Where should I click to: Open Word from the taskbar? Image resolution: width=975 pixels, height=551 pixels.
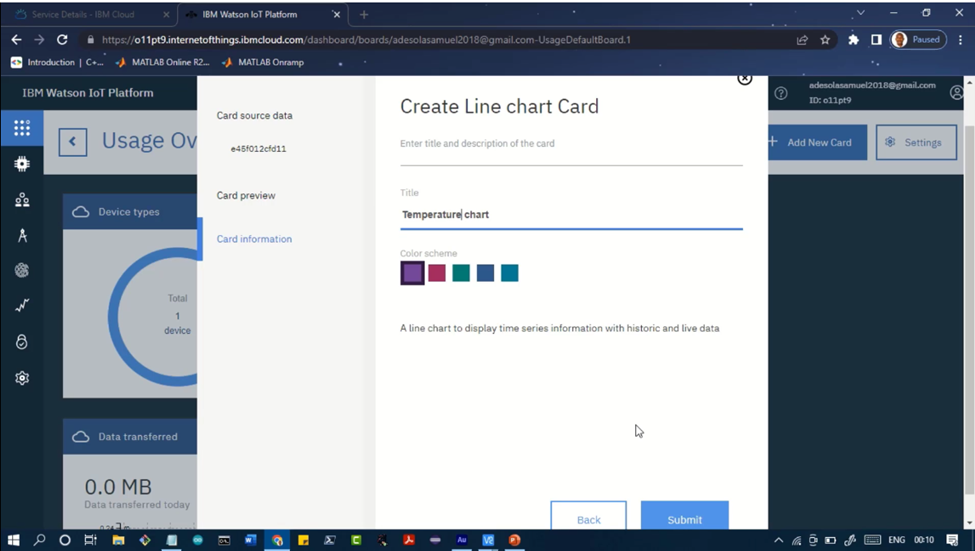(250, 540)
